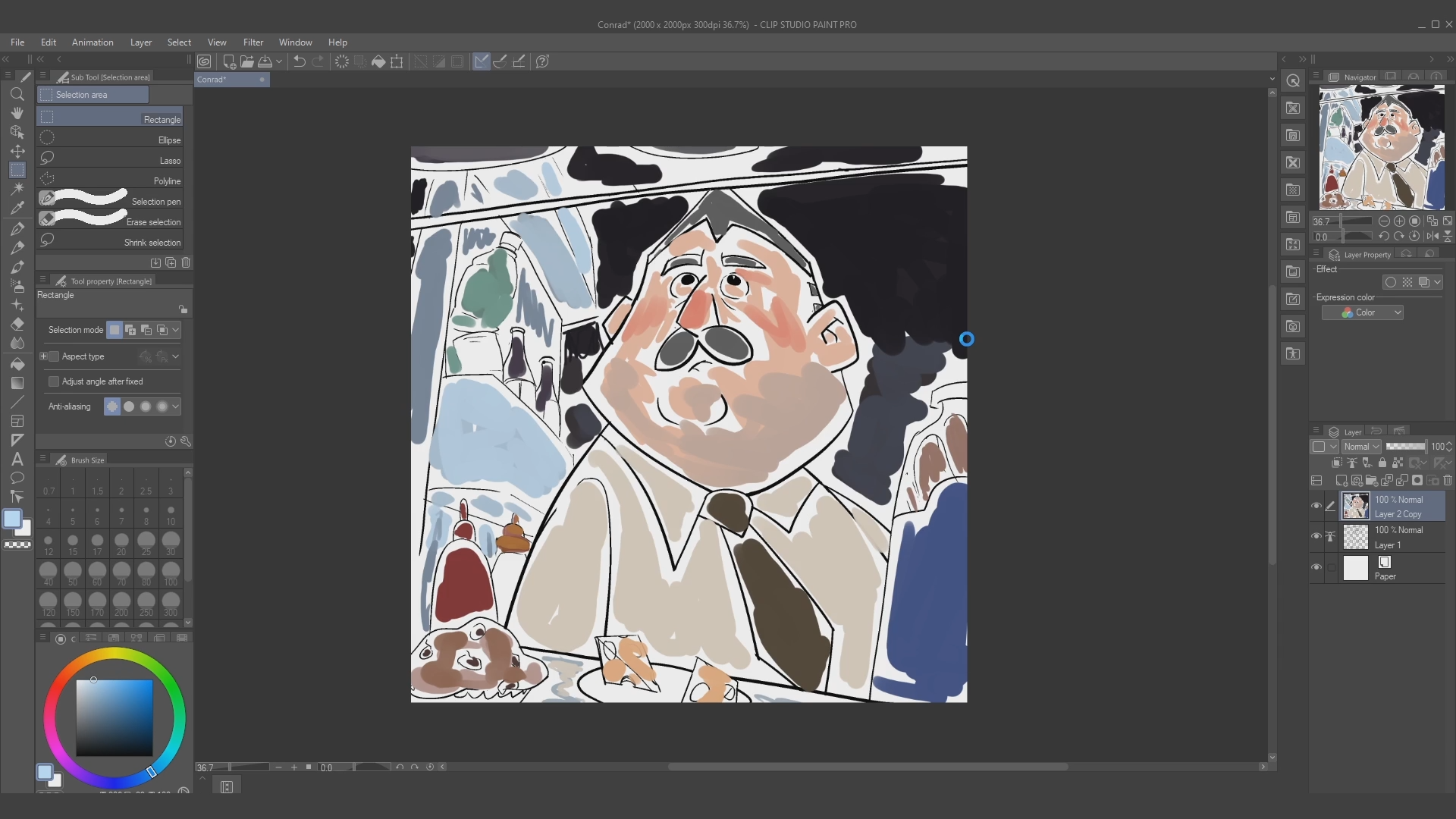
Task: Select the Selection Pen tool
Action: (110, 201)
